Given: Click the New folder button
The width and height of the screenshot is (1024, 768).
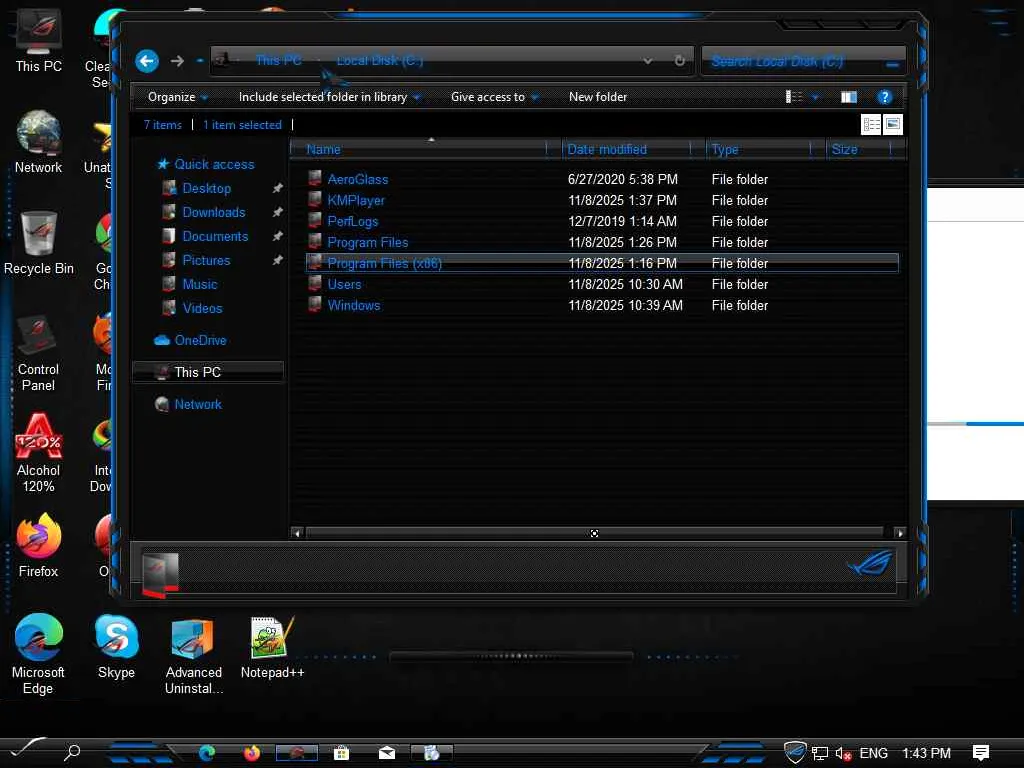Looking at the screenshot, I should click(x=598, y=97).
